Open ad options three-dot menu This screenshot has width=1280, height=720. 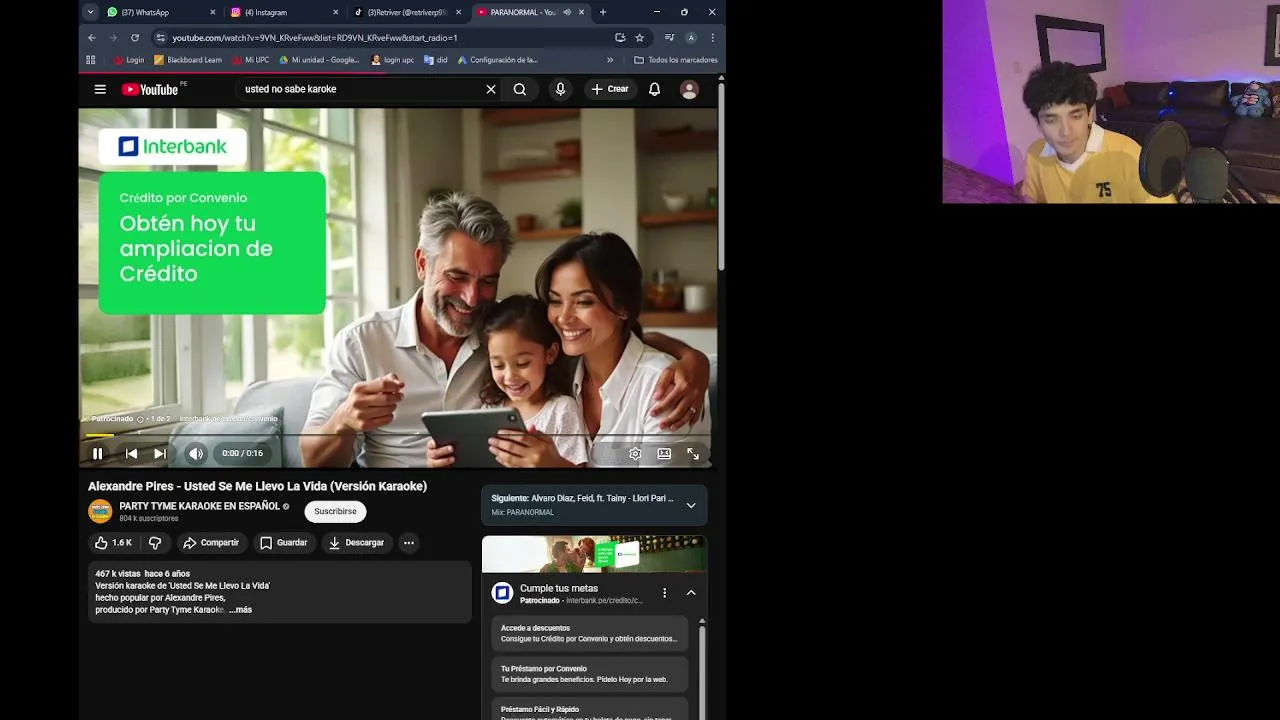[x=664, y=593]
